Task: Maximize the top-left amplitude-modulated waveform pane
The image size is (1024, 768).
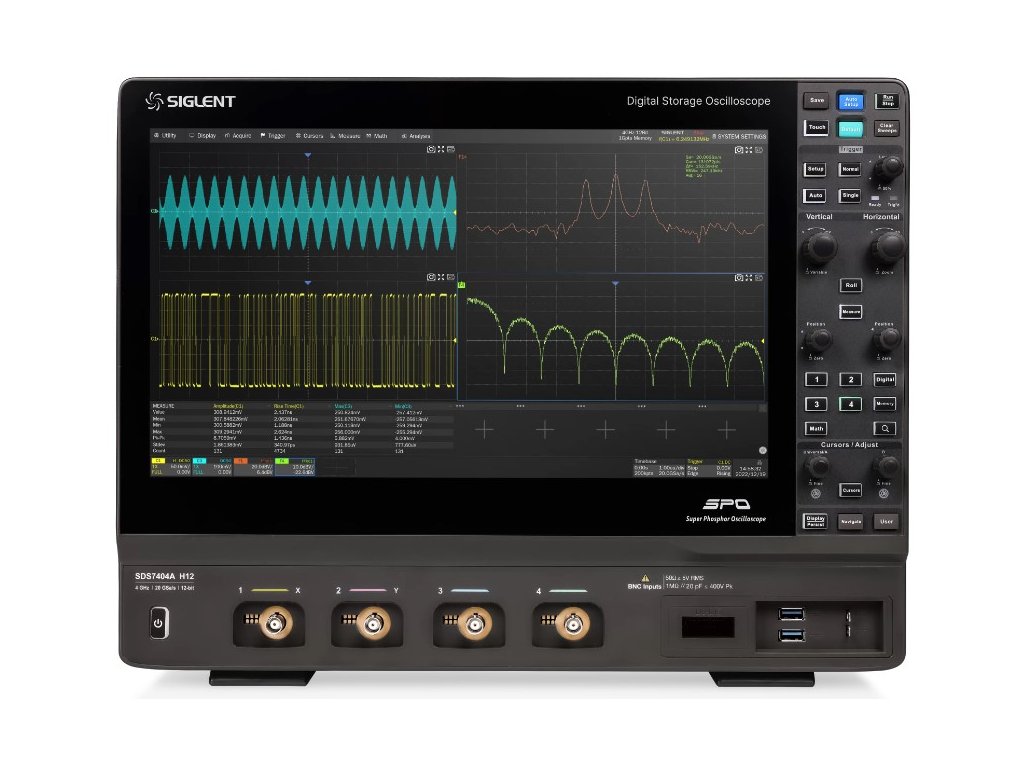Action: (441, 150)
